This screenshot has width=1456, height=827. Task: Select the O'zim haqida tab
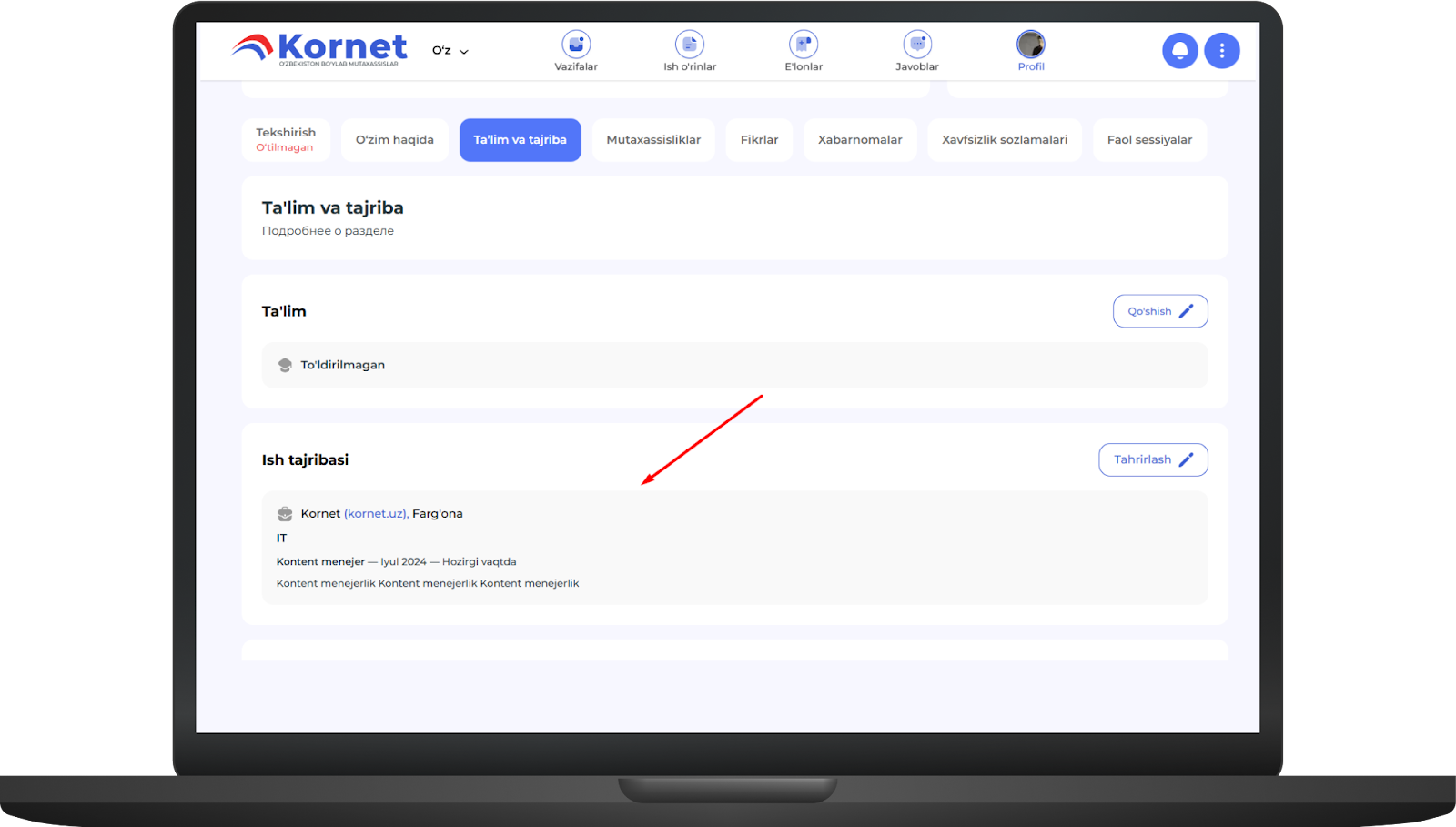(395, 140)
